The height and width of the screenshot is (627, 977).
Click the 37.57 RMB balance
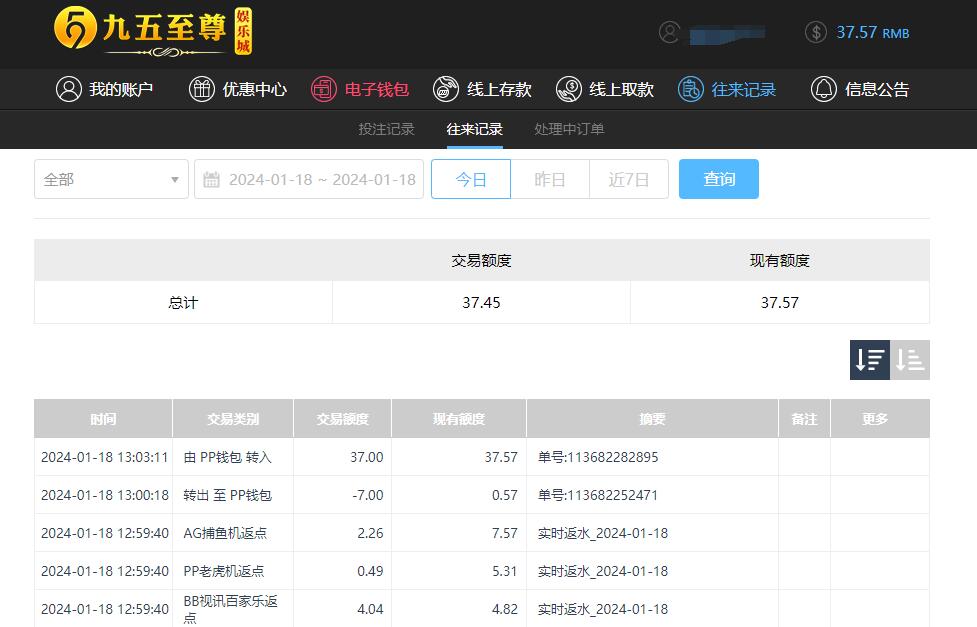click(x=872, y=32)
